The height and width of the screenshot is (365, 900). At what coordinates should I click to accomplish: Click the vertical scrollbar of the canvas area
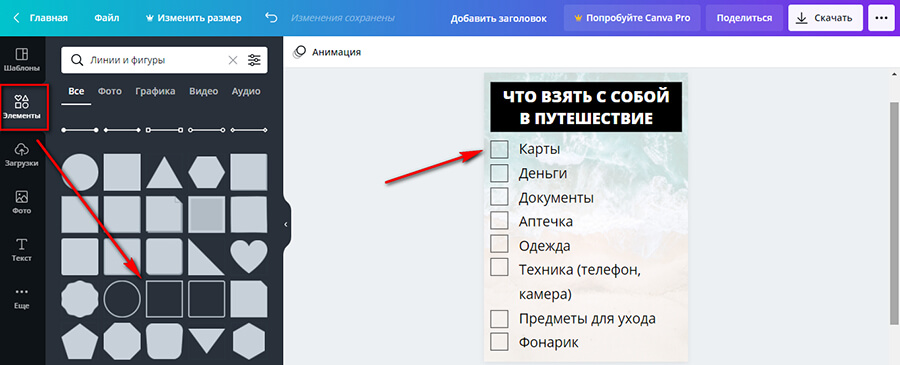pyautogui.click(x=895, y=213)
